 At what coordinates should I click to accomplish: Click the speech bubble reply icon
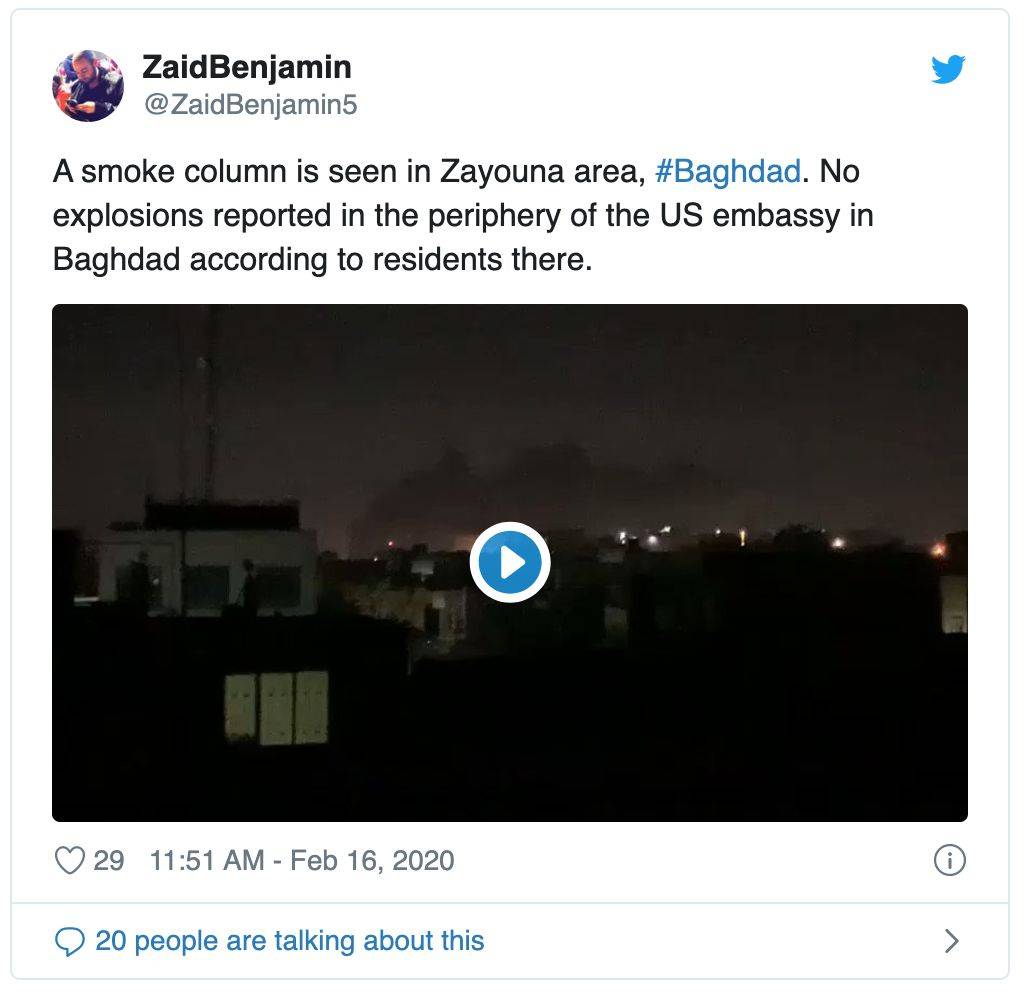pyautogui.click(x=69, y=941)
